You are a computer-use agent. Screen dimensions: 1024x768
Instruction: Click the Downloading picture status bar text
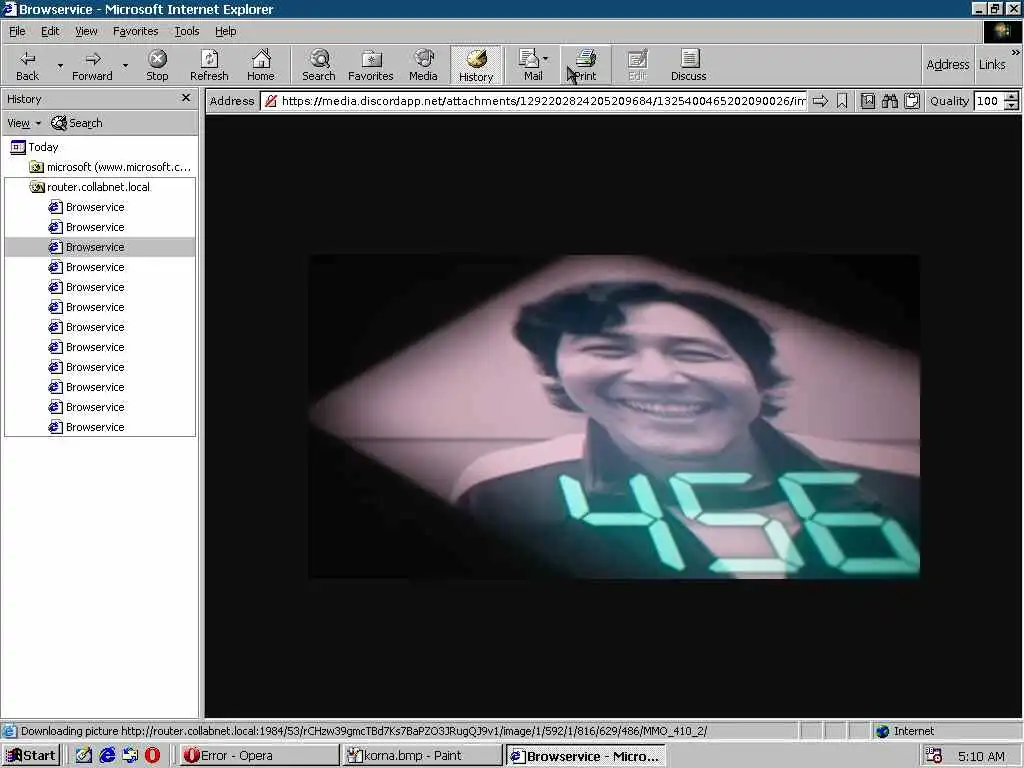364,731
